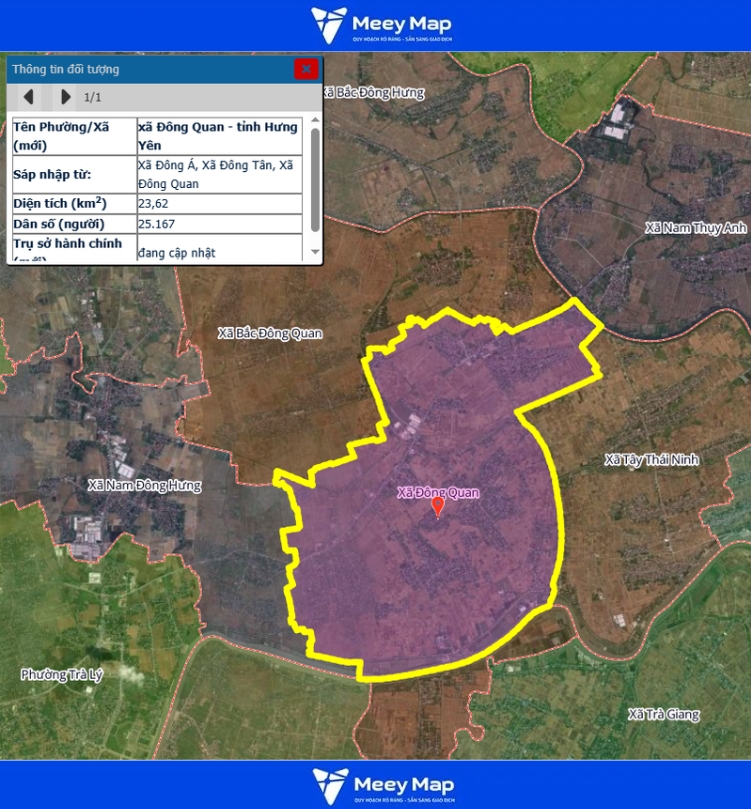Select the Xã Nam Đông Hưng map label
Image resolution: width=751 pixels, height=809 pixels.
click(144, 486)
